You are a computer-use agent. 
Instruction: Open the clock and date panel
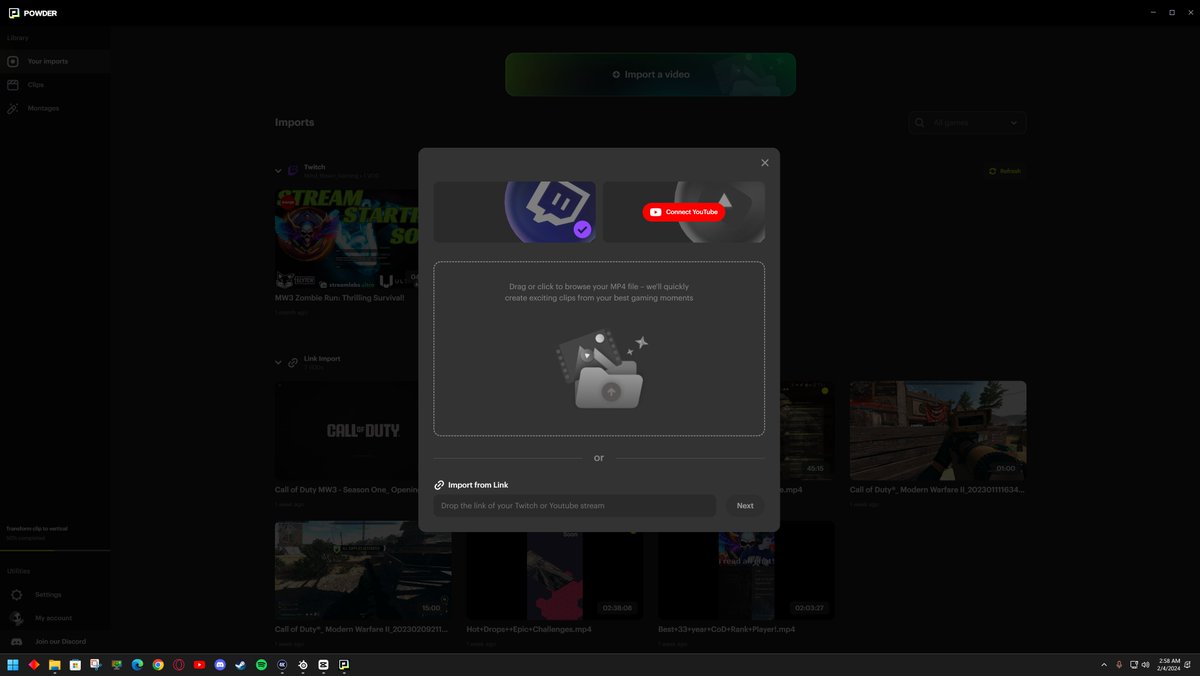tap(1168, 664)
